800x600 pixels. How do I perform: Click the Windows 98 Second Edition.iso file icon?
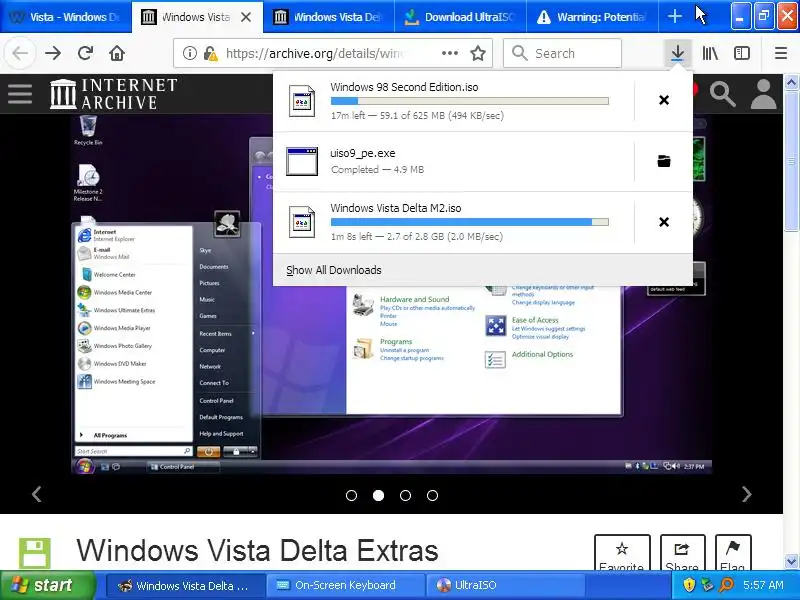tap(302, 101)
